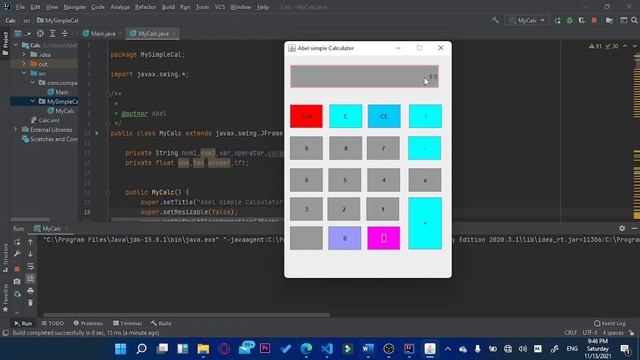Viewport: 640px width, 360px height.
Task: Open the Problems tool window tab
Action: (88, 323)
